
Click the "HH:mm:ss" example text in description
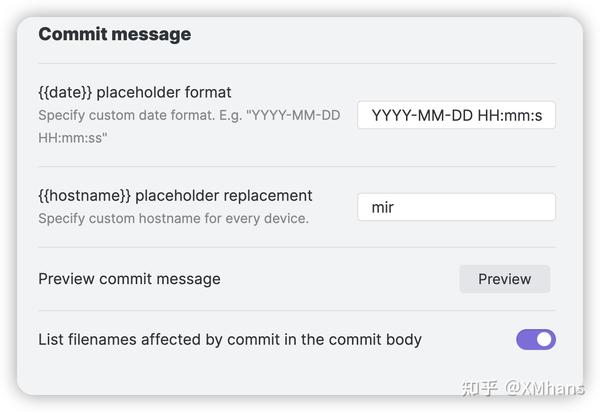(73, 138)
